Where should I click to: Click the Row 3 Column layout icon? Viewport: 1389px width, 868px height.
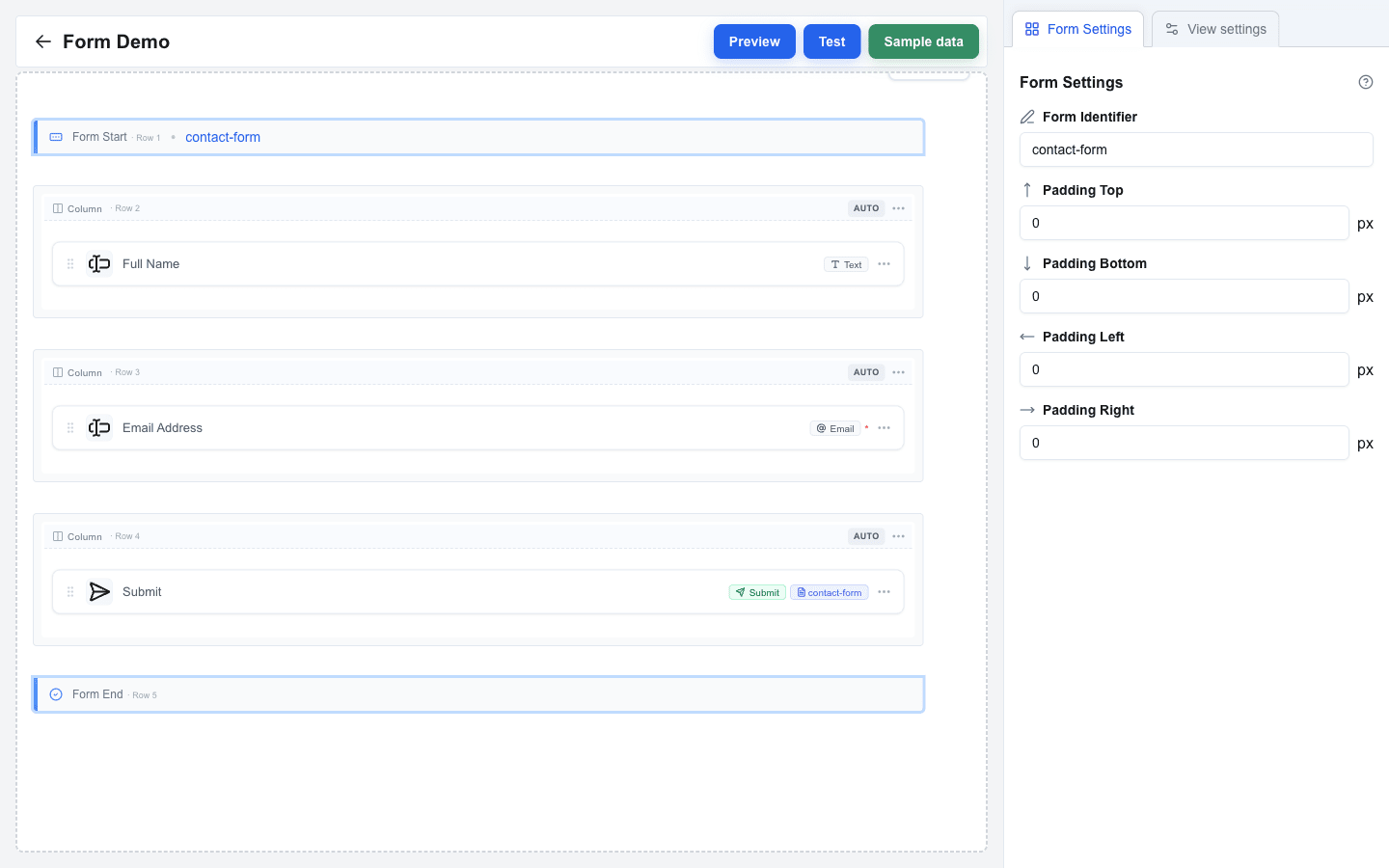[x=58, y=372]
